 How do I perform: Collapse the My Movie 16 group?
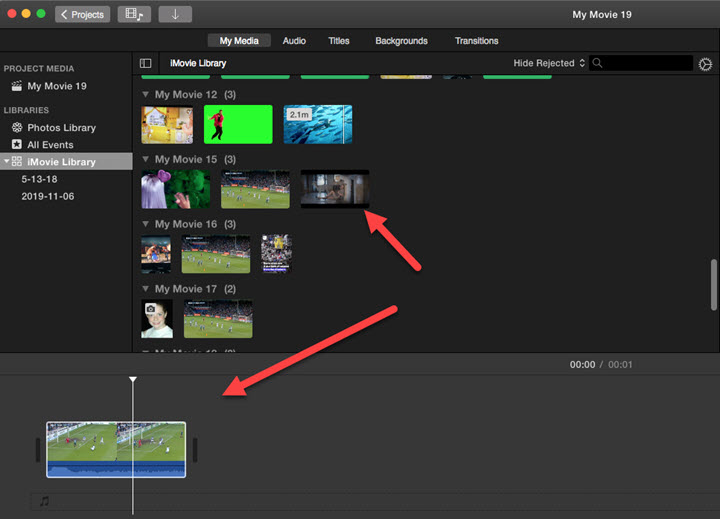145,224
